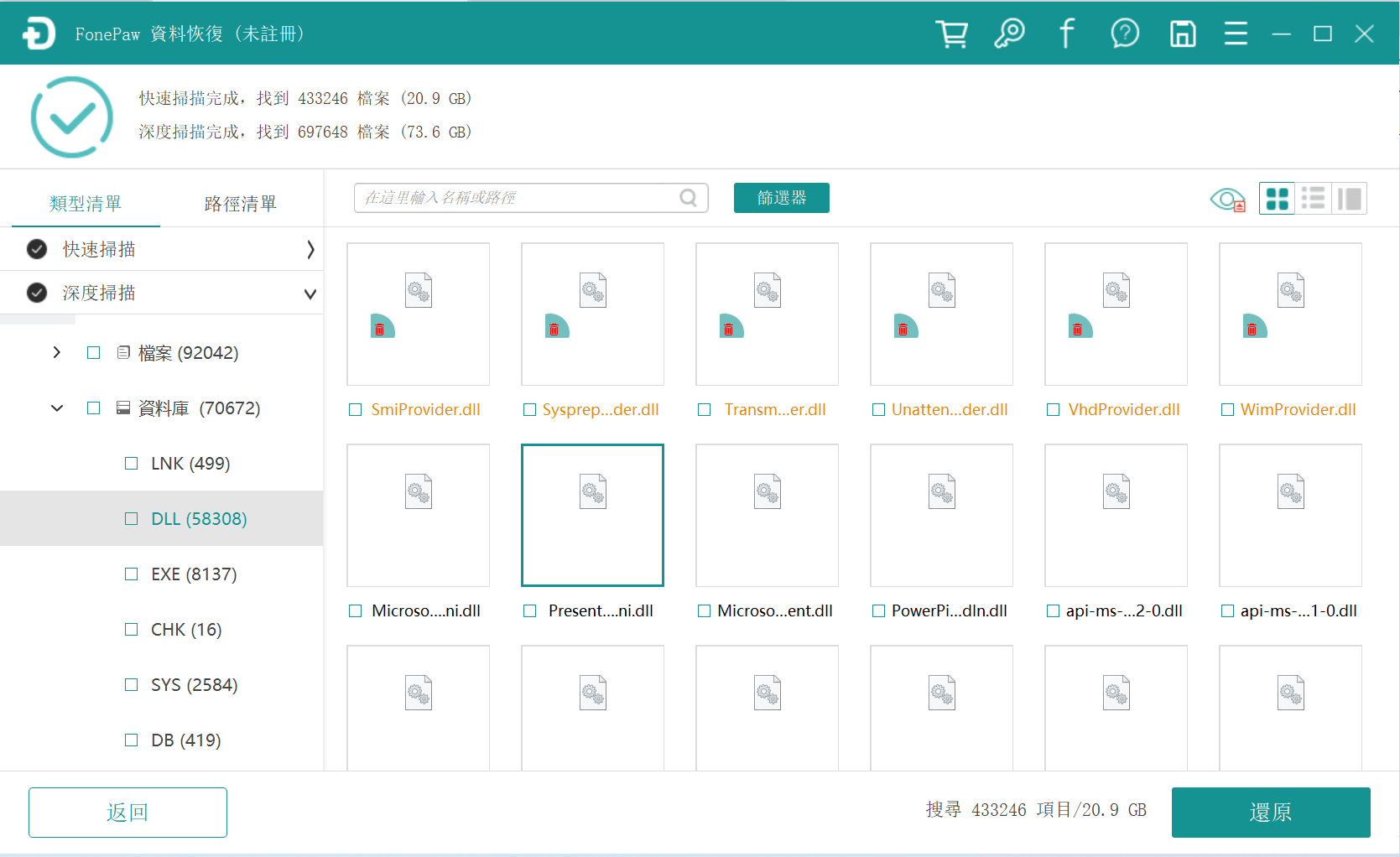Switch to column preview layout
This screenshot has width=1400, height=857.
pyautogui.click(x=1350, y=199)
